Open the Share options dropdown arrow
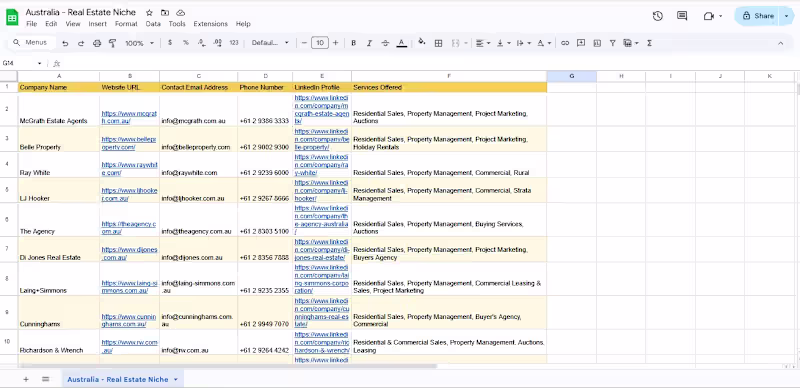800x388 pixels. pos(786,16)
